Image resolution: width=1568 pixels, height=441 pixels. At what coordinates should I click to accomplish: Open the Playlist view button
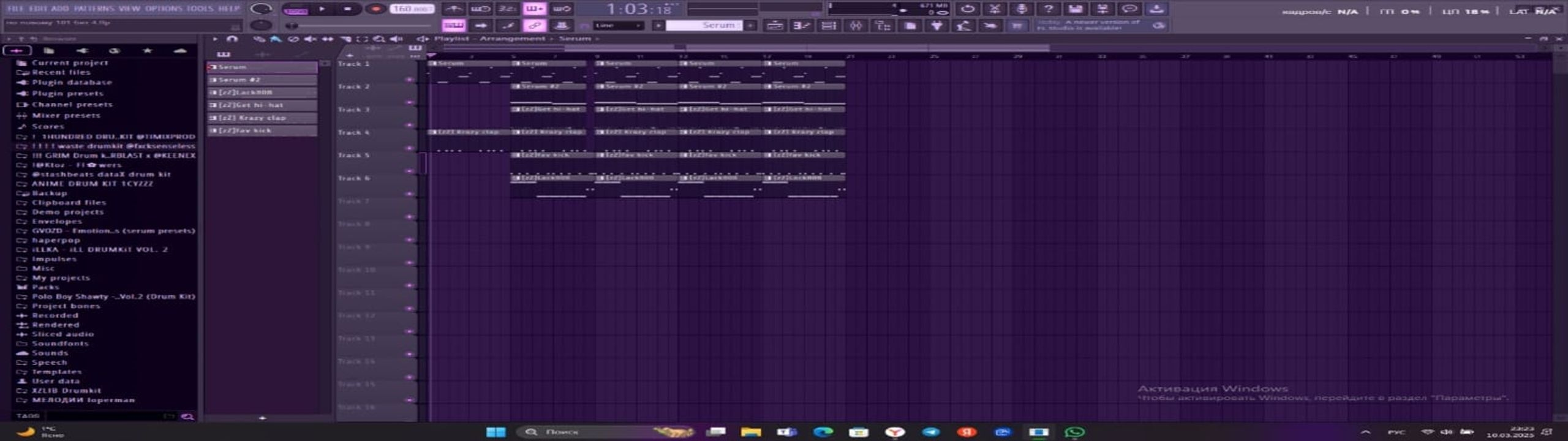pos(775,25)
